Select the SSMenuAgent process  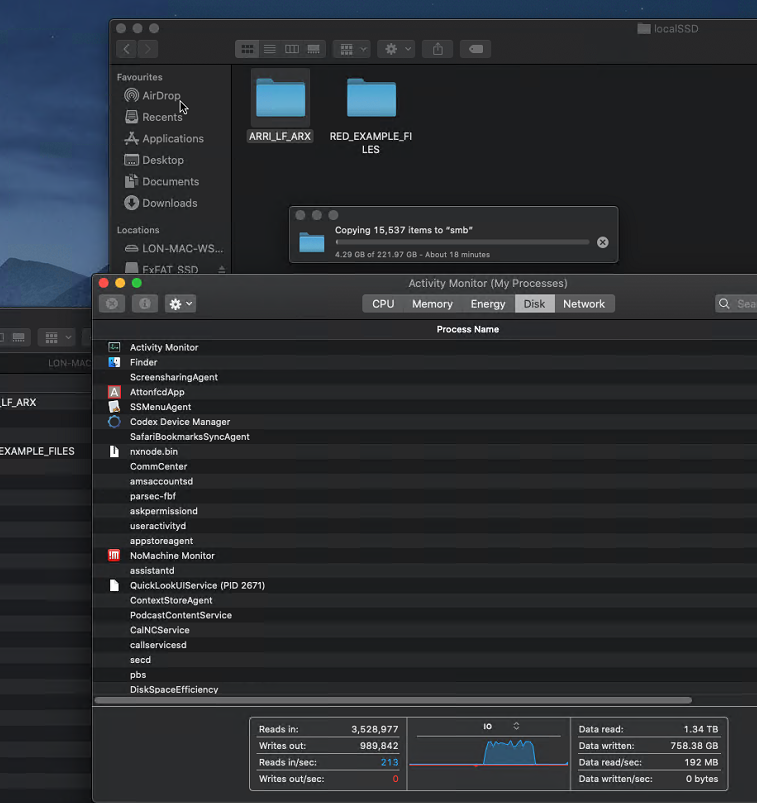click(425, 407)
